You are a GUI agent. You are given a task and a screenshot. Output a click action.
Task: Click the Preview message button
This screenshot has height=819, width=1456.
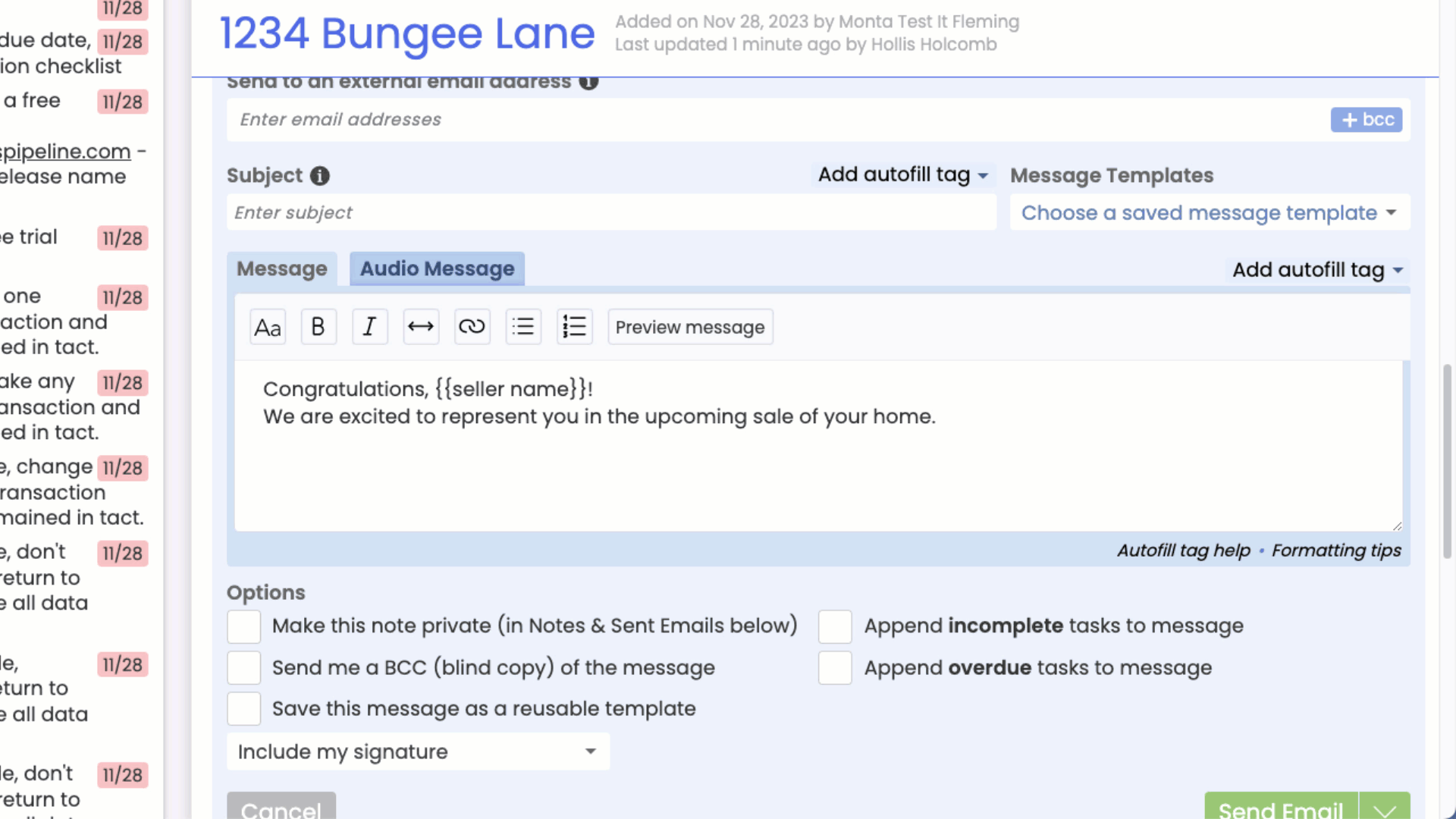[x=690, y=328]
